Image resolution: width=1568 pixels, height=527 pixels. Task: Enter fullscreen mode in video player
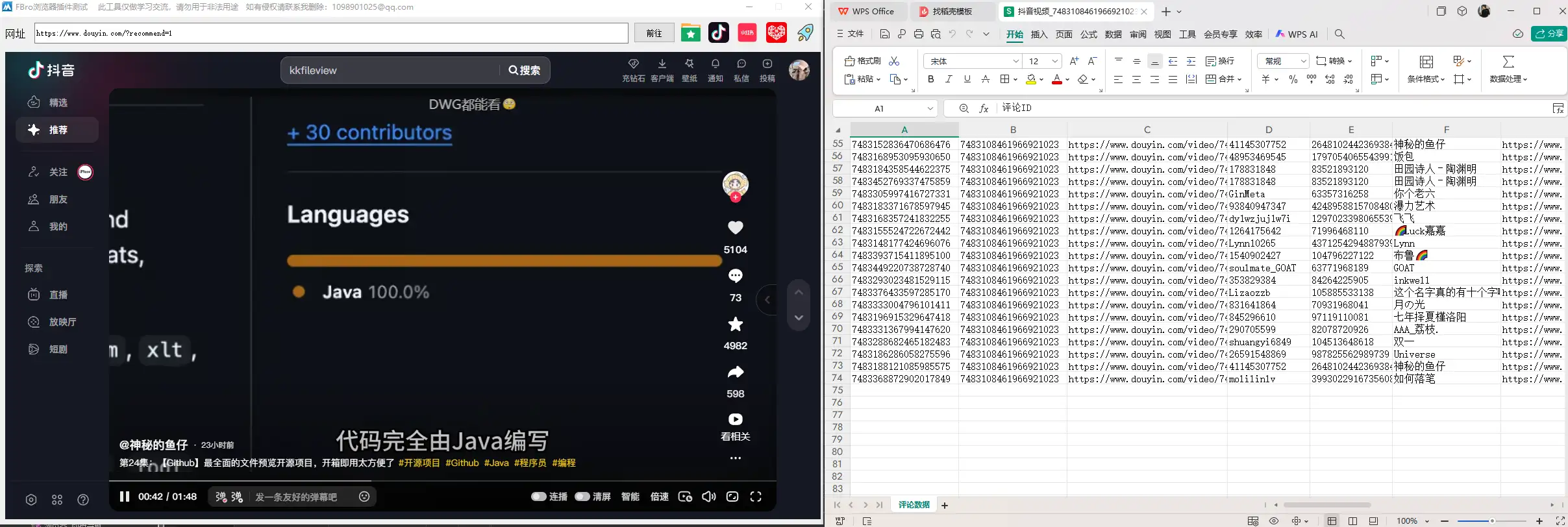pos(756,496)
